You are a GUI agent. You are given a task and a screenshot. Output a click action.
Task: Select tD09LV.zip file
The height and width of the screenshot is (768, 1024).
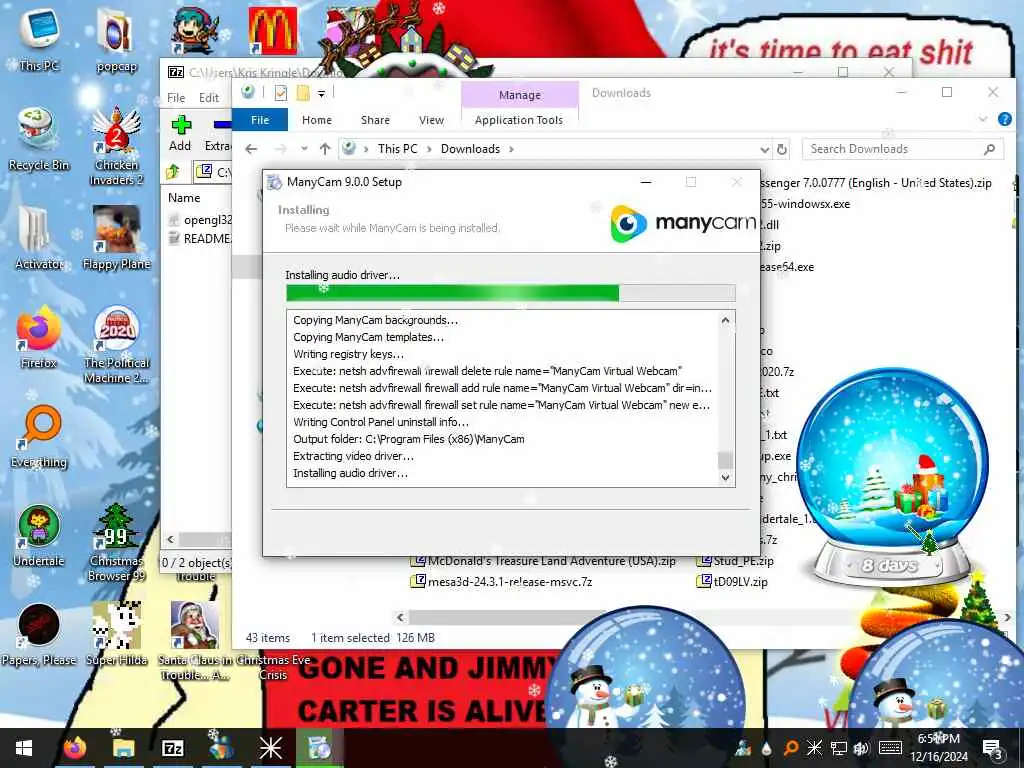coord(733,582)
